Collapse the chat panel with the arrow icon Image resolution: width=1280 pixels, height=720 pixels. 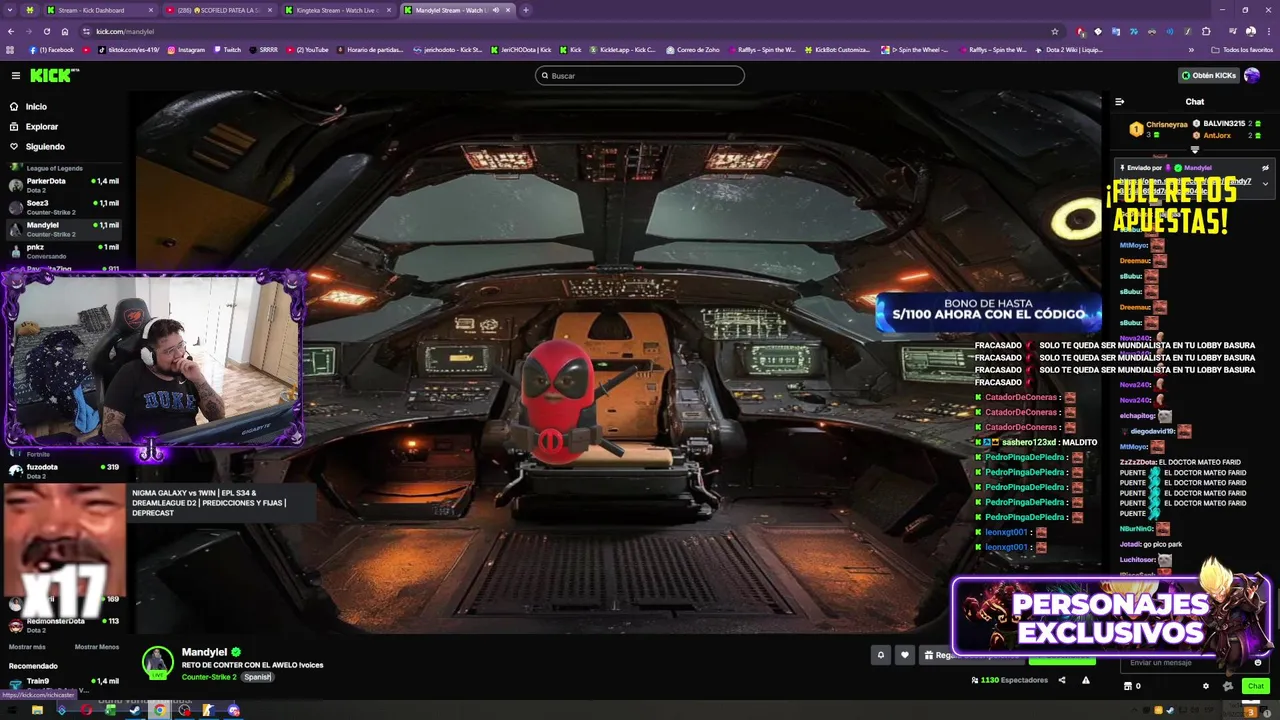pyautogui.click(x=1119, y=101)
